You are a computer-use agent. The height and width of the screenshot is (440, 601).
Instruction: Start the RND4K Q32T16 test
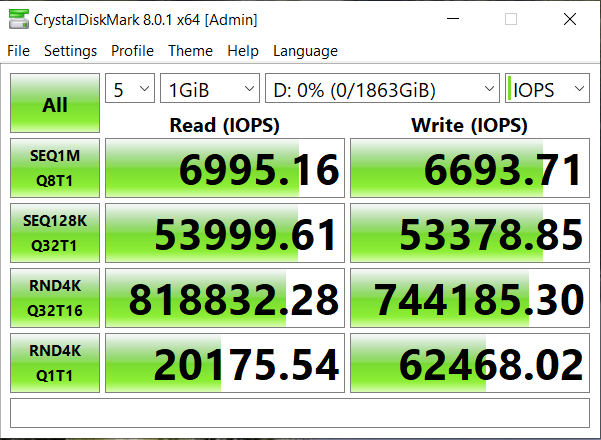pyautogui.click(x=55, y=298)
